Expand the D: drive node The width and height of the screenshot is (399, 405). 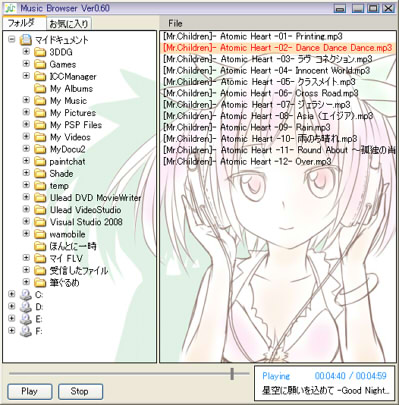pyautogui.click(x=12, y=306)
